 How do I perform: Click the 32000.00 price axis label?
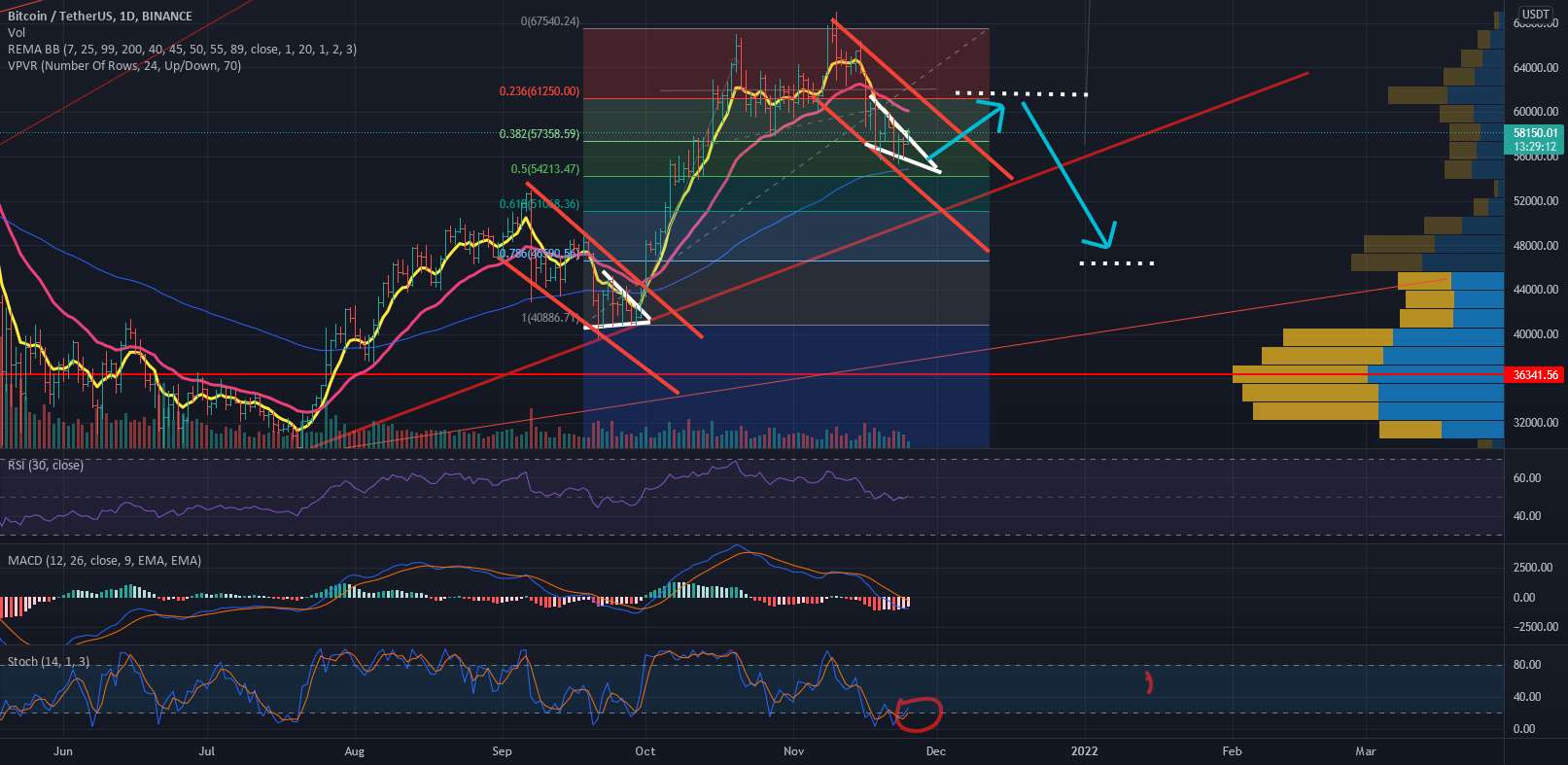(1536, 423)
